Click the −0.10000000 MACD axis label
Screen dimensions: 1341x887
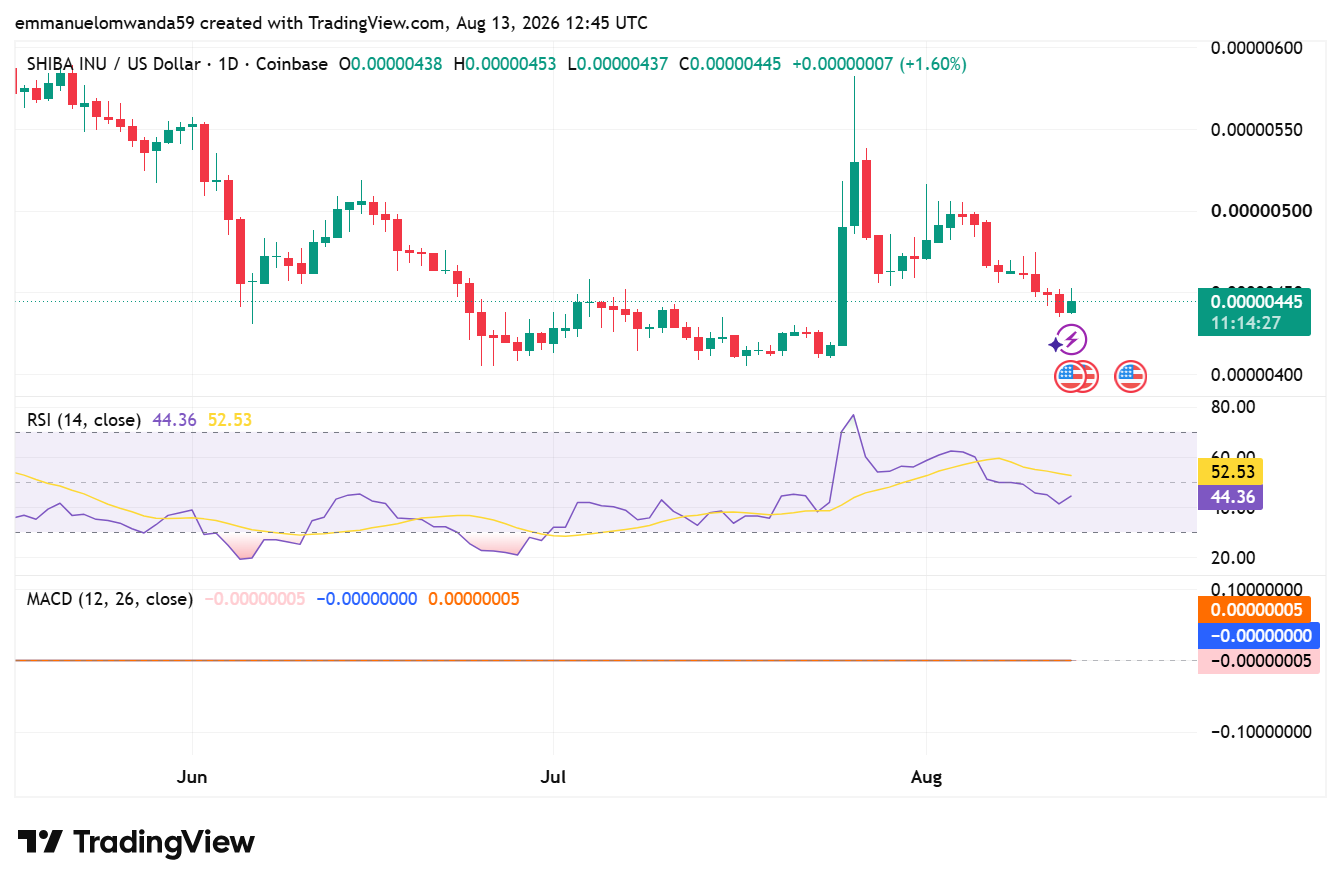click(1260, 732)
